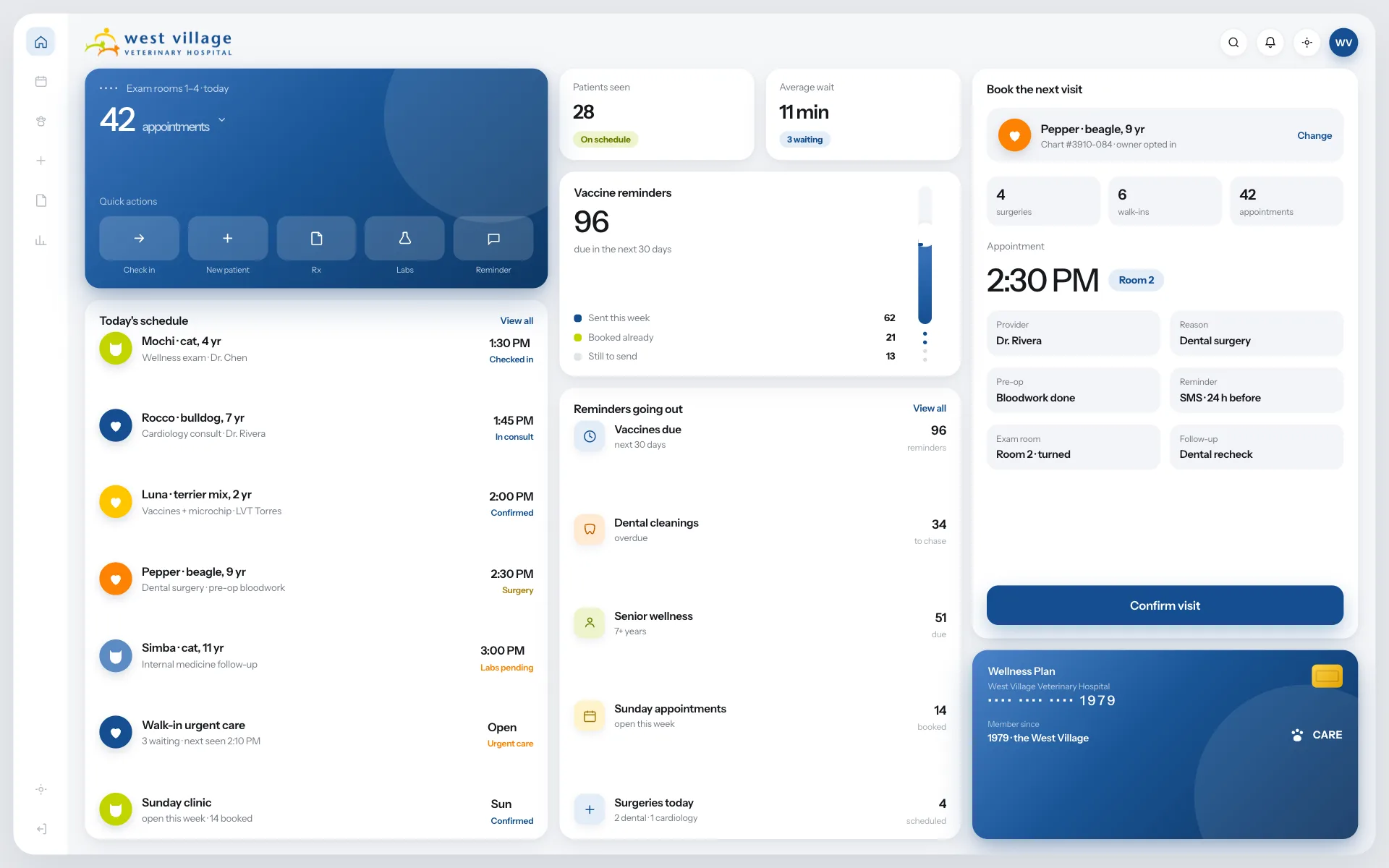This screenshot has width=1389, height=868.
Task: Click the West Village Veterinary Hospital logo
Action: [x=158, y=43]
